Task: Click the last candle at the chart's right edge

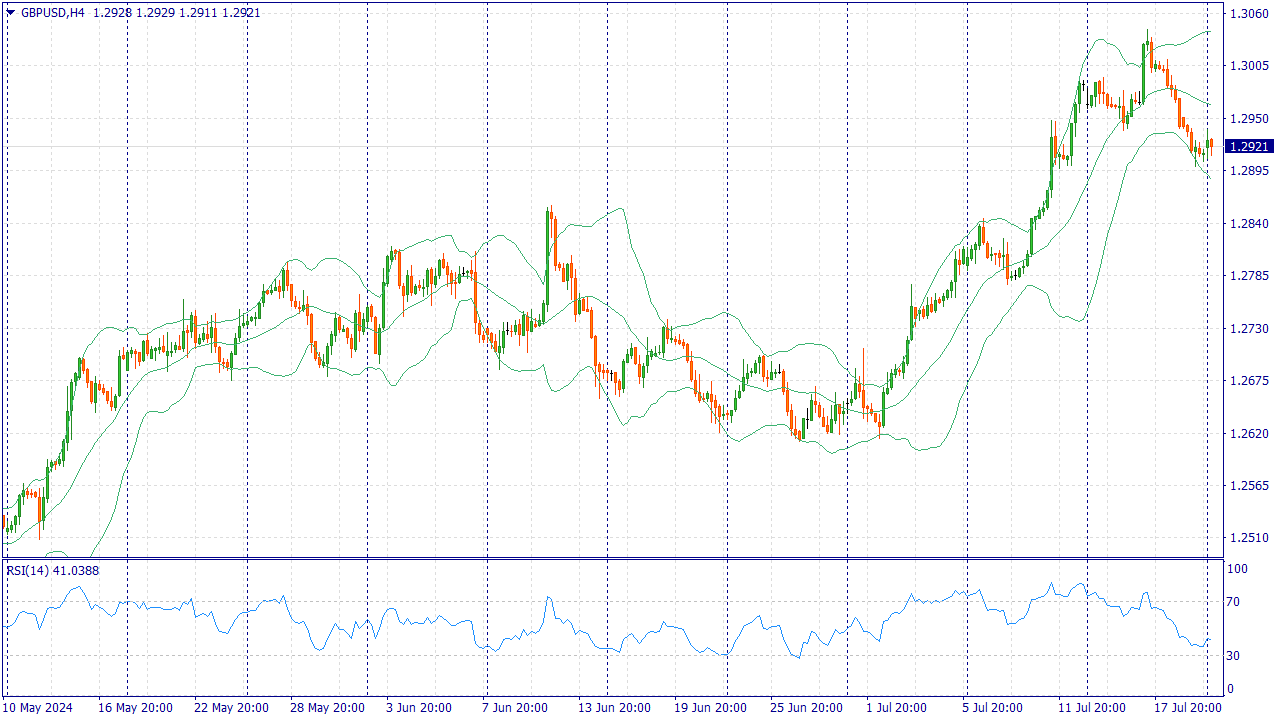Action: pos(1210,144)
